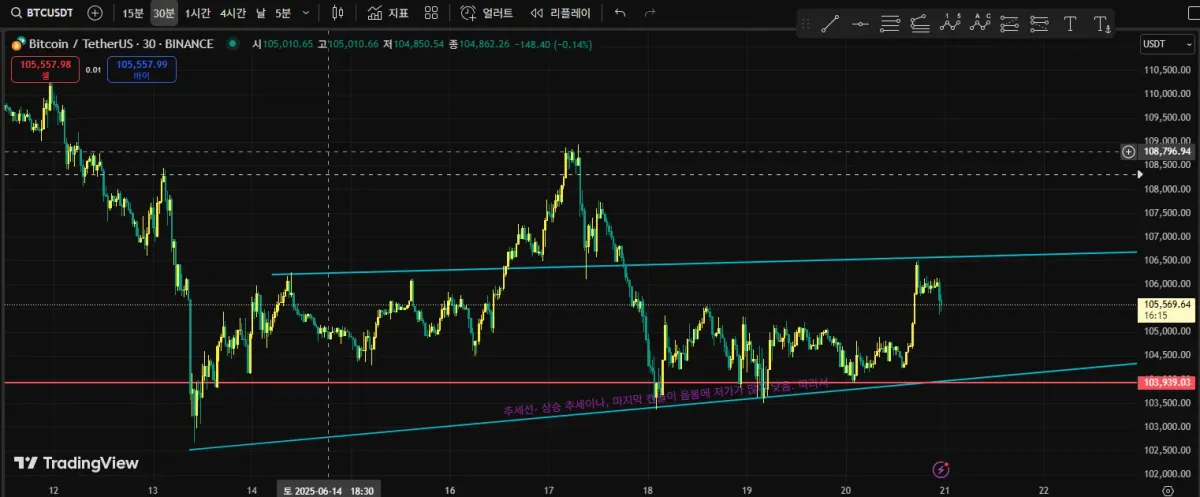Viewport: 1200px width, 497px height.
Task: Click the 시 open value 105,010.65
Action: (x=283, y=44)
